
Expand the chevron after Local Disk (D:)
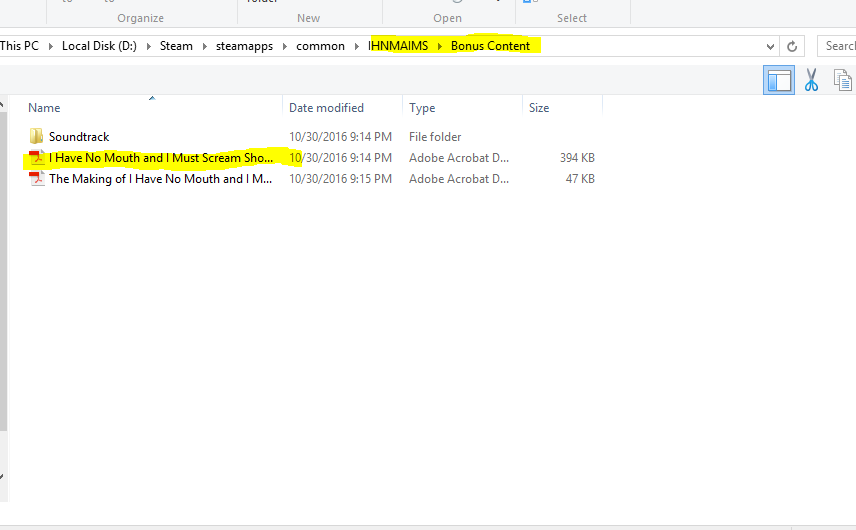click(148, 46)
